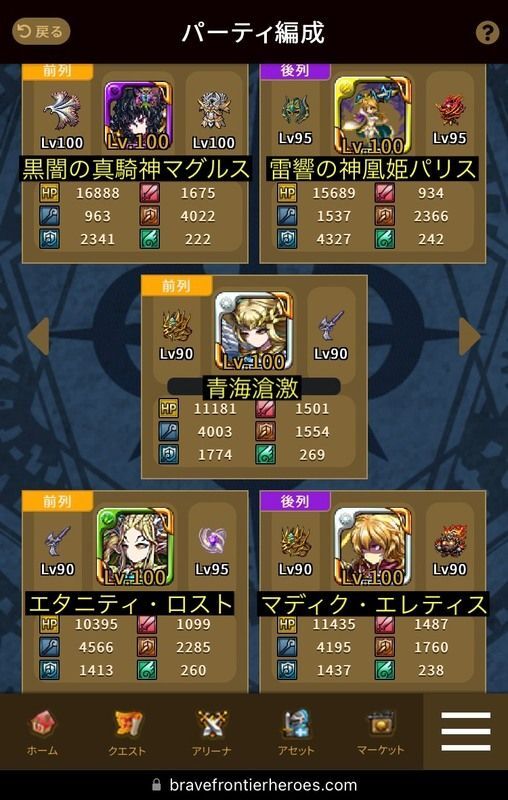Open the クエスト quest tab
Screen dimensions: 508x800
[x=126, y=733]
